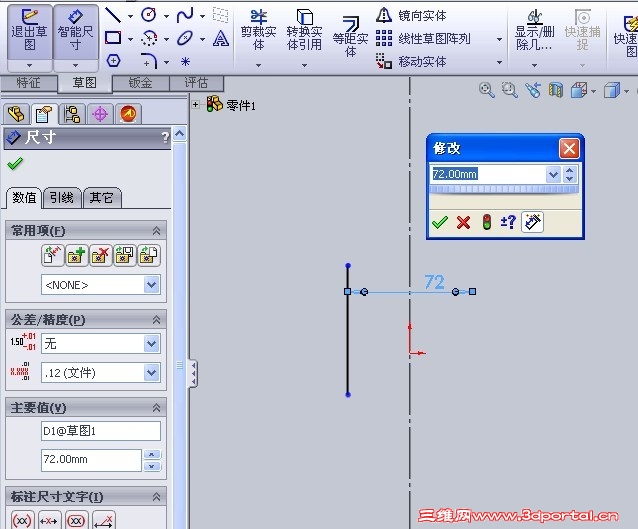The height and width of the screenshot is (529, 638).
Task: Select the Arc sketch tool
Action: [149, 39]
